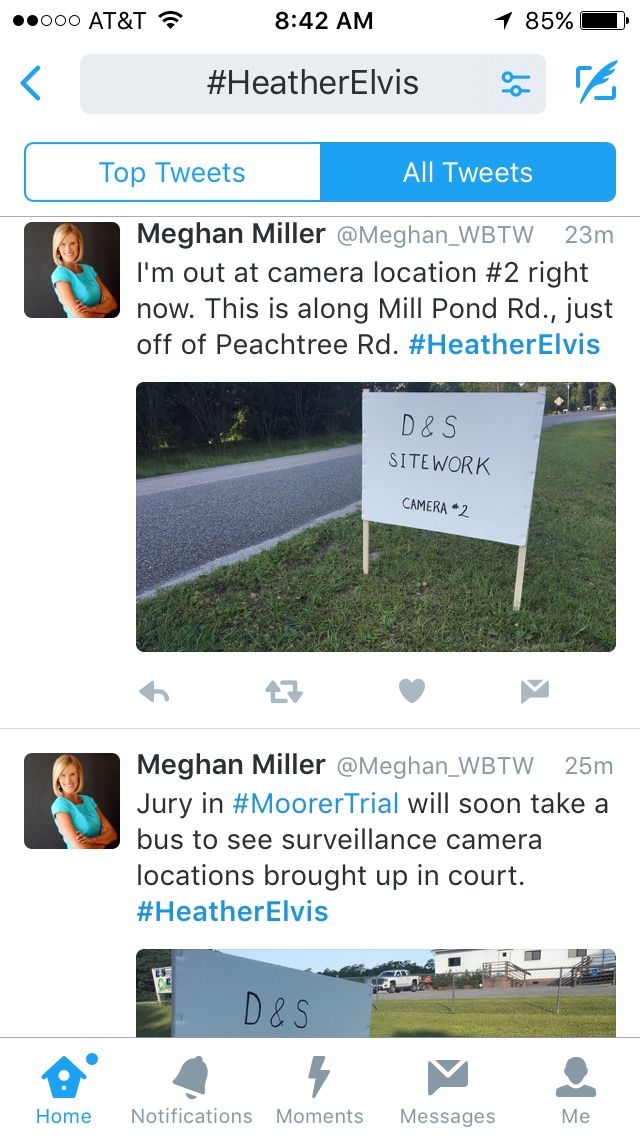Retweet the Mill Pond Rd. tweet
This screenshot has width=640, height=1136.
click(x=283, y=693)
